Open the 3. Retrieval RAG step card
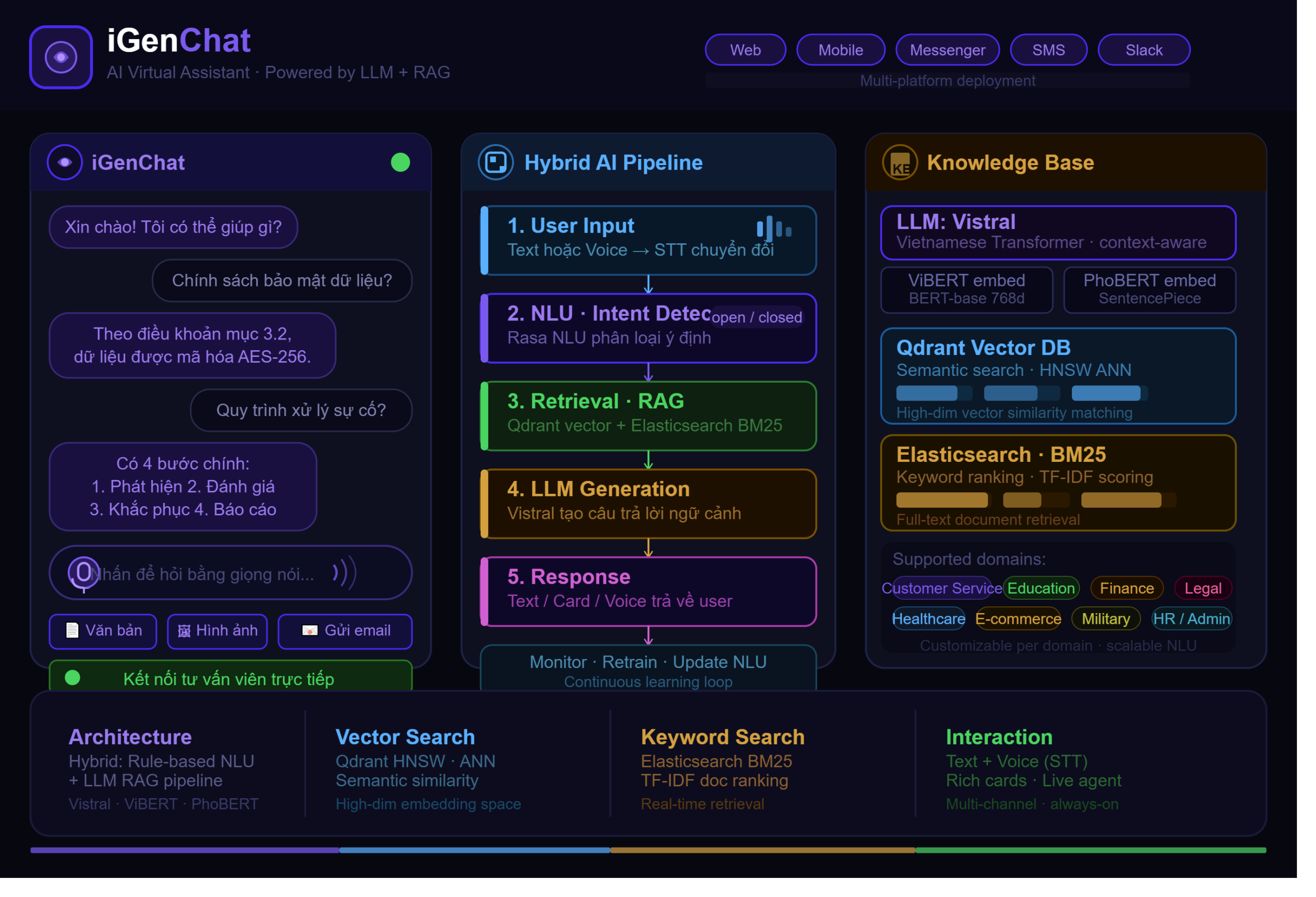This screenshot has height=897, width=1316. (649, 416)
